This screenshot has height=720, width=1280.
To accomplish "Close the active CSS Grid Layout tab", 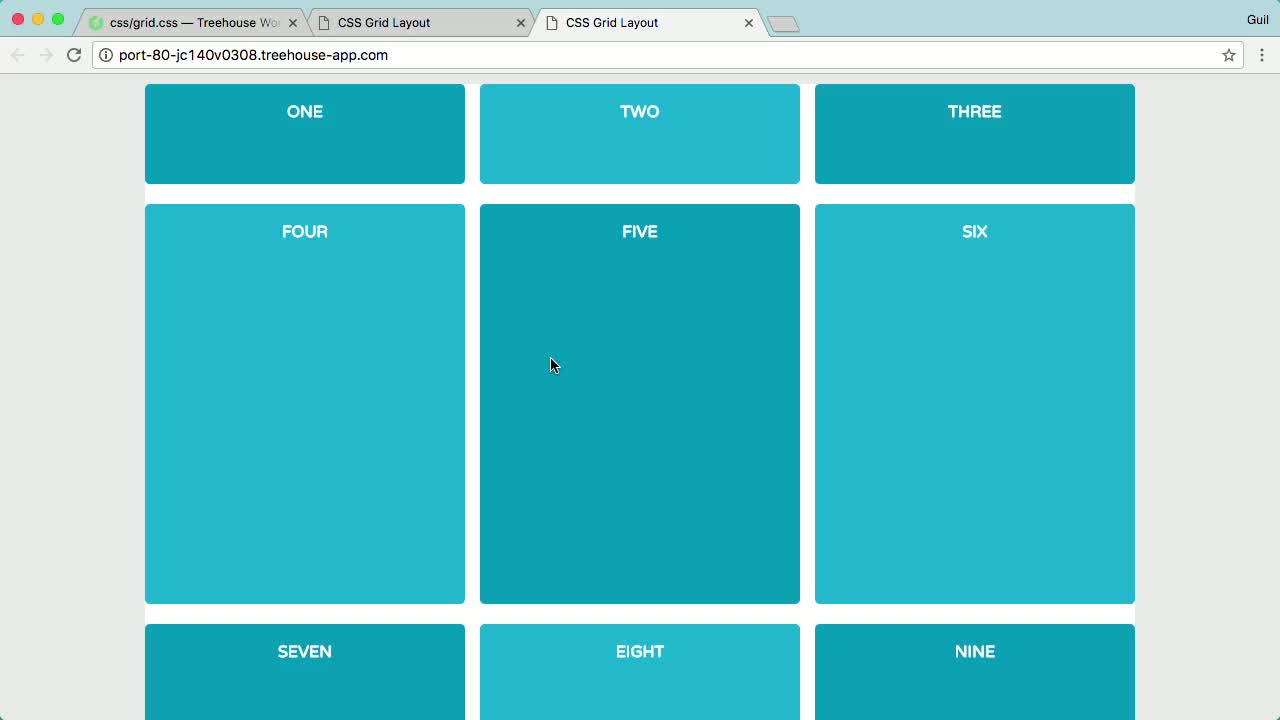I will coord(749,23).
